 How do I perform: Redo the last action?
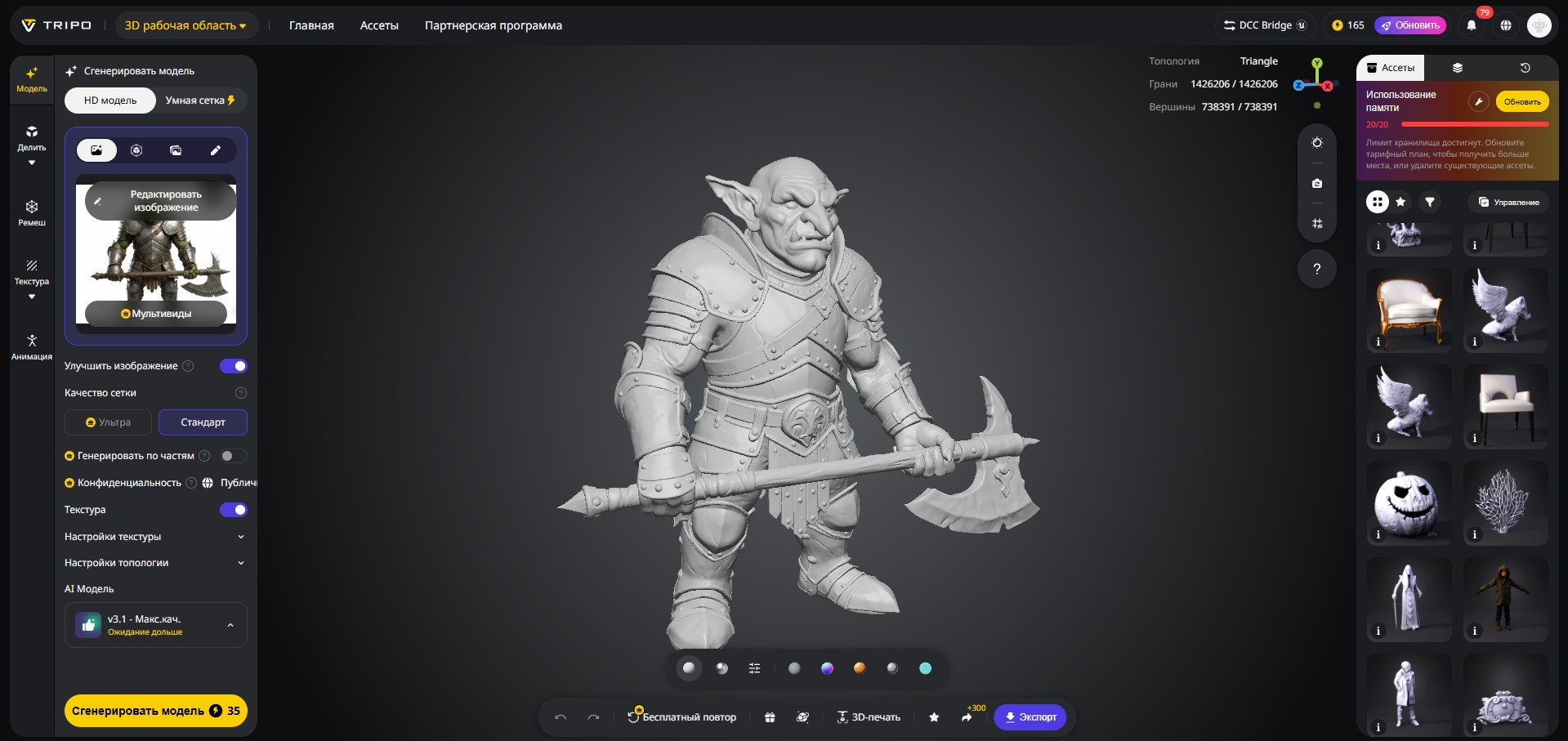(593, 717)
